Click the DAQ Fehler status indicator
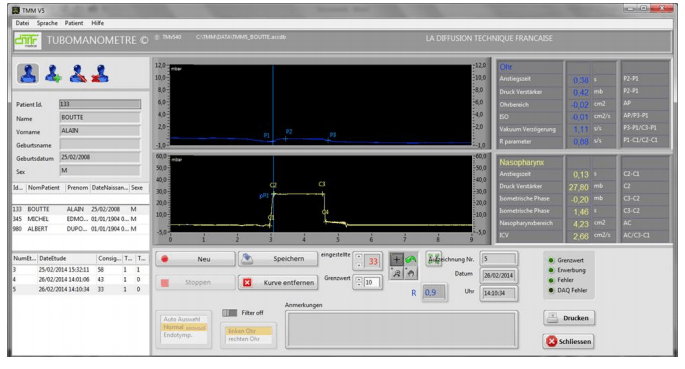685x369 pixels. (551, 290)
